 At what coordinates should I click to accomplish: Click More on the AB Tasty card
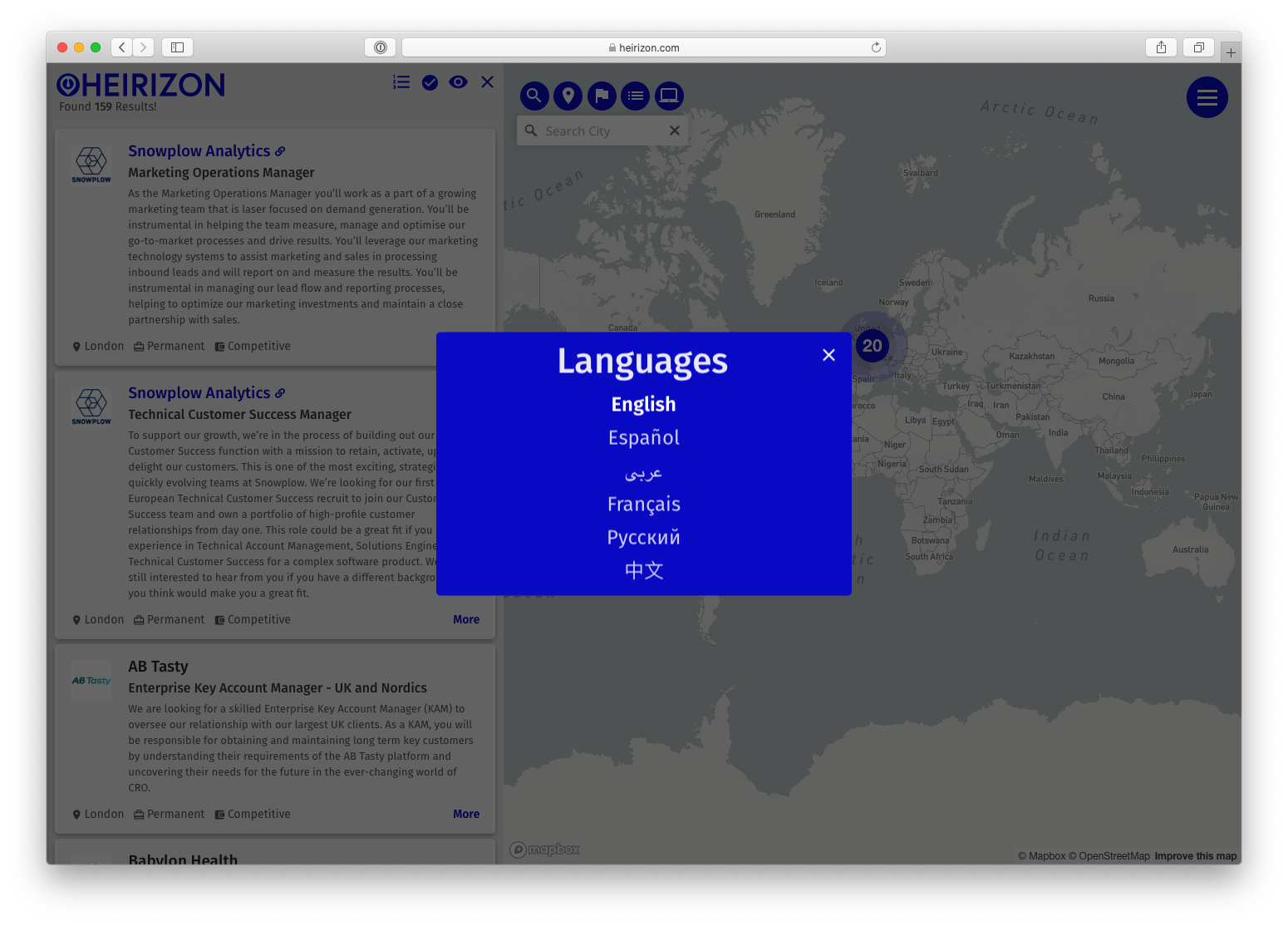(x=466, y=814)
